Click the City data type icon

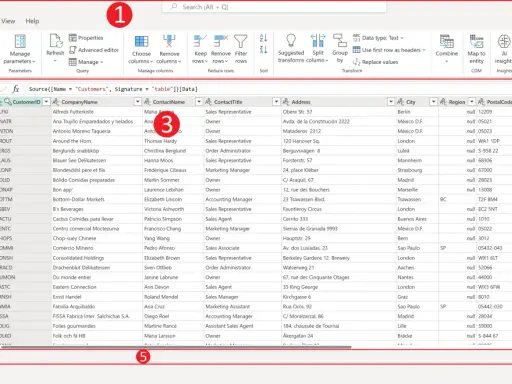coord(401,102)
